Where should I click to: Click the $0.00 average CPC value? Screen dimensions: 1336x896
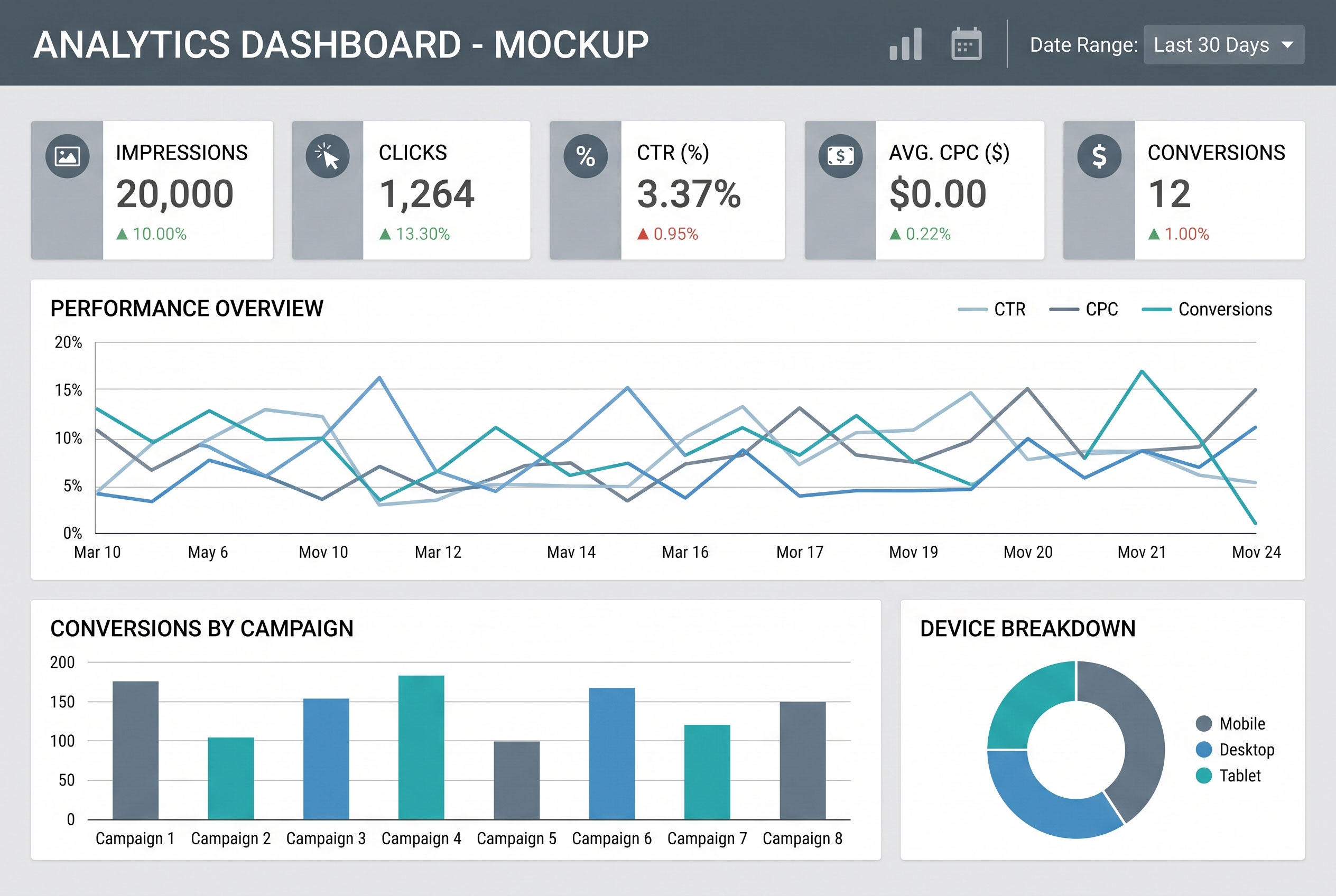(x=938, y=194)
